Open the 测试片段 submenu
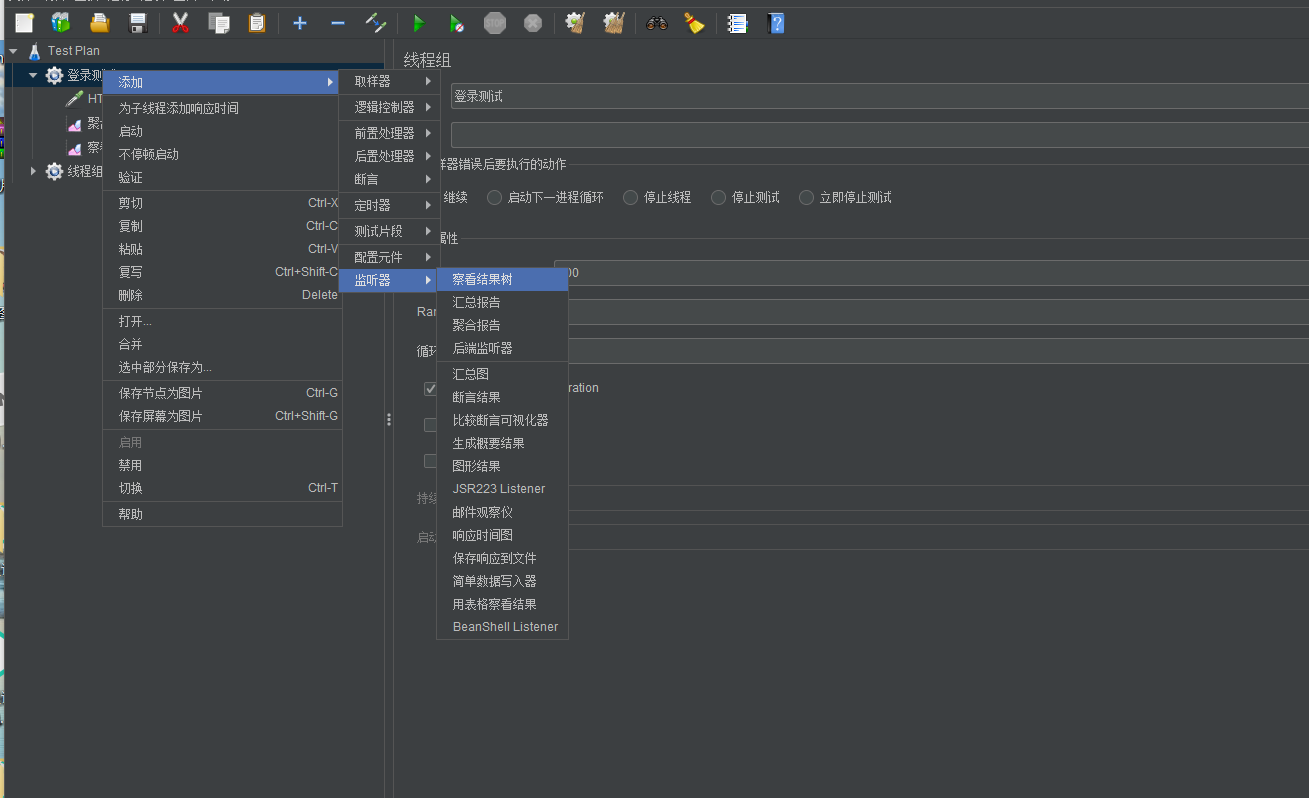Image resolution: width=1309 pixels, height=798 pixels. click(x=390, y=231)
